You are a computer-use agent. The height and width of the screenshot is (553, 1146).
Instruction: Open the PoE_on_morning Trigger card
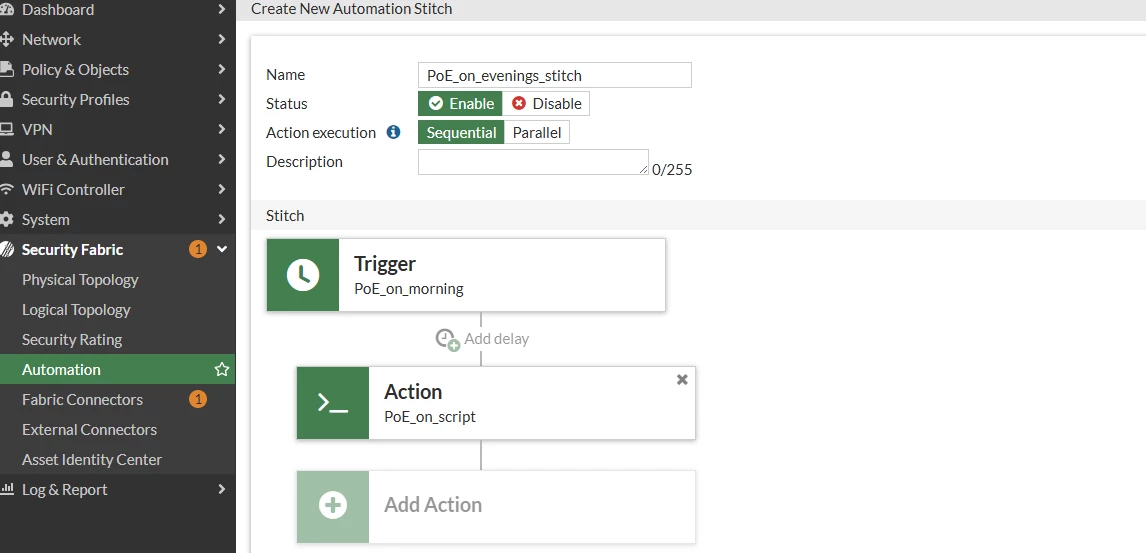coord(466,275)
